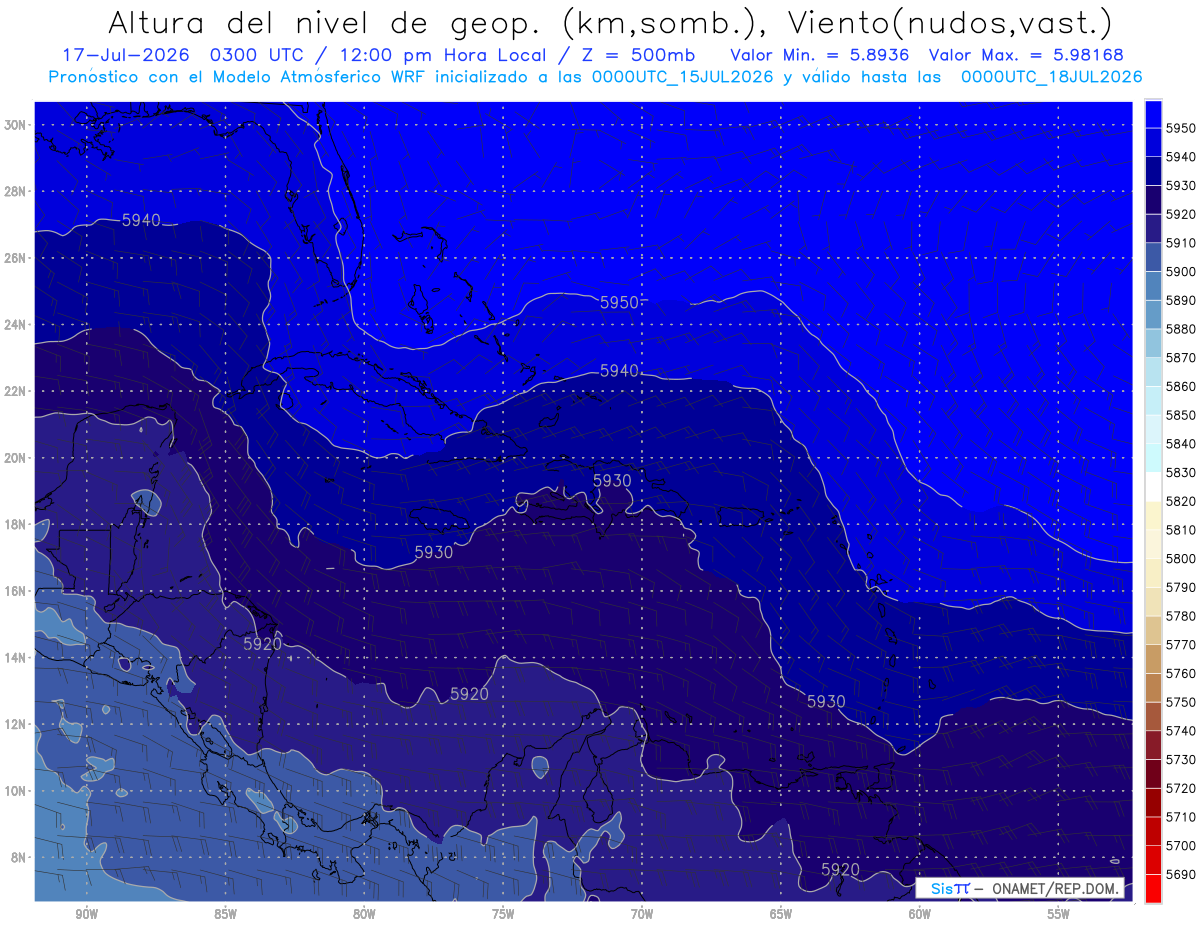The image size is (1200, 927).
Task: Click the 8N latitude axis label
Action: click(17, 858)
